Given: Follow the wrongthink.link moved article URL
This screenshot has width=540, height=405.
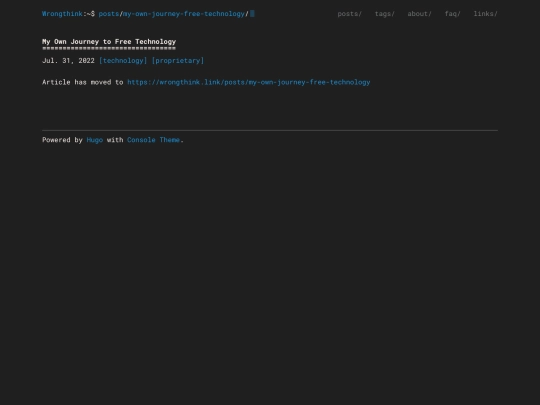Looking at the screenshot, I should coord(249,82).
